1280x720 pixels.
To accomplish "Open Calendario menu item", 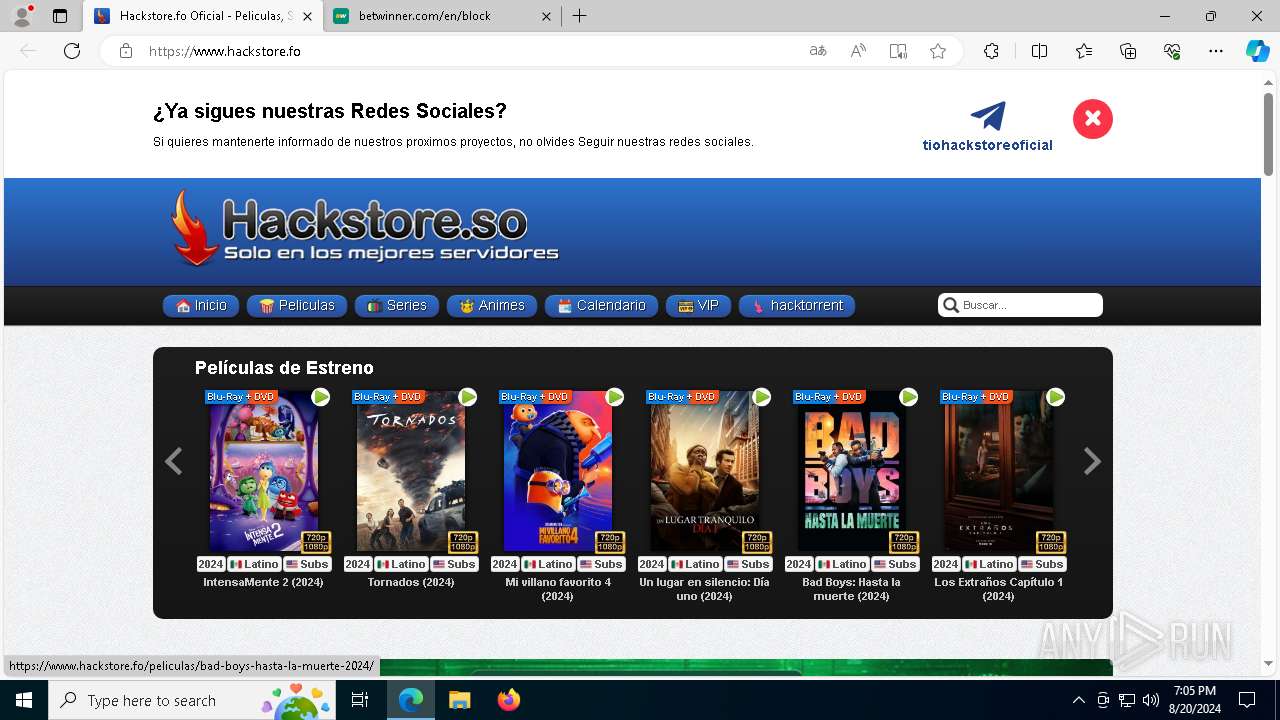I will point(601,306).
